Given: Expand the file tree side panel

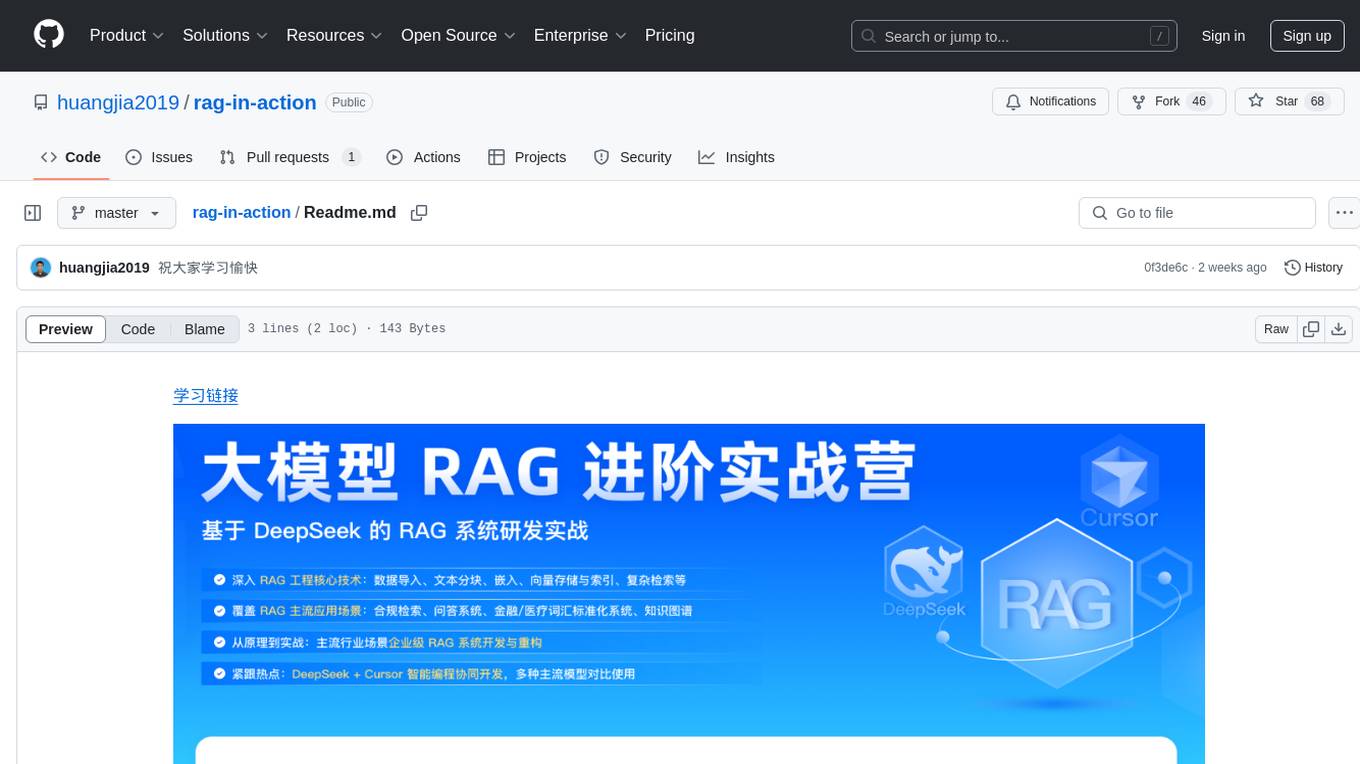Looking at the screenshot, I should point(33,213).
